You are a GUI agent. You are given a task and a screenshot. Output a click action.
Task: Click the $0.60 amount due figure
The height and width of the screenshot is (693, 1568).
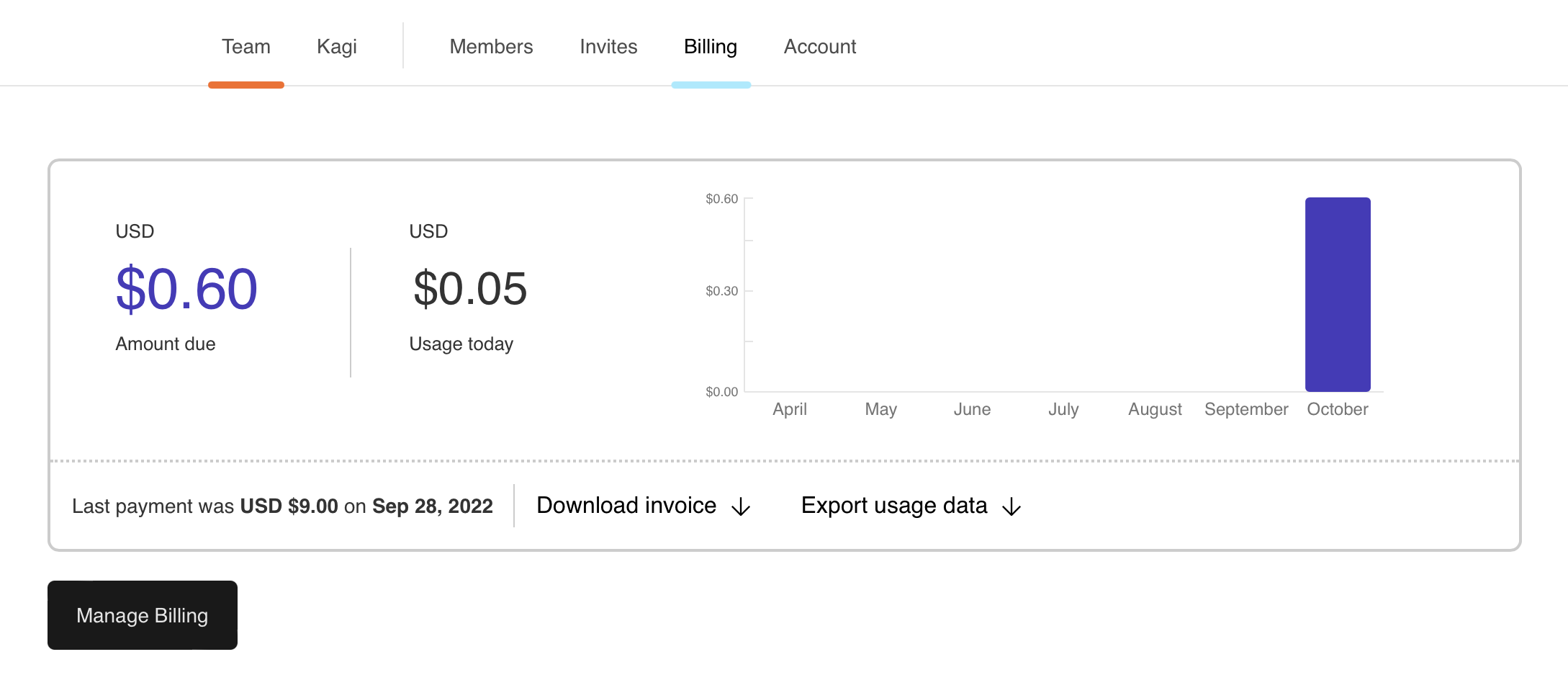tap(186, 289)
